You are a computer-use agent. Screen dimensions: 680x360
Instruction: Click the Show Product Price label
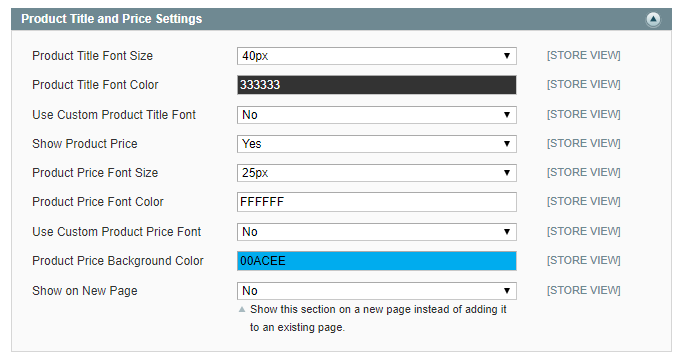(85, 144)
